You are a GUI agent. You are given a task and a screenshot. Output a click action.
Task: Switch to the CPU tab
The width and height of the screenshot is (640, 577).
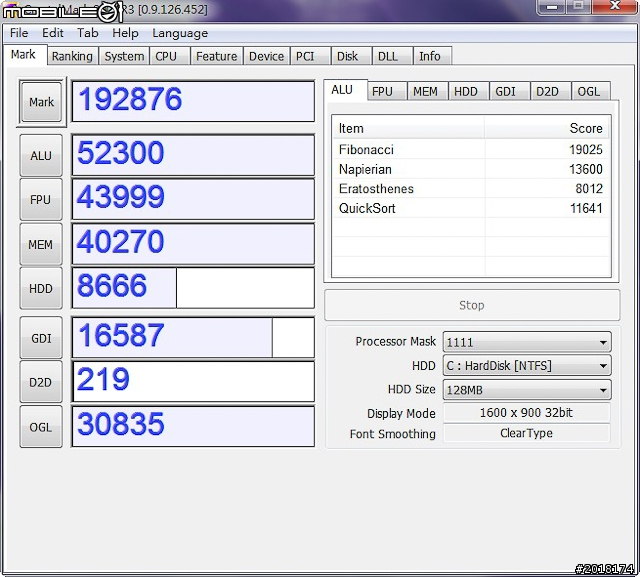click(x=166, y=57)
